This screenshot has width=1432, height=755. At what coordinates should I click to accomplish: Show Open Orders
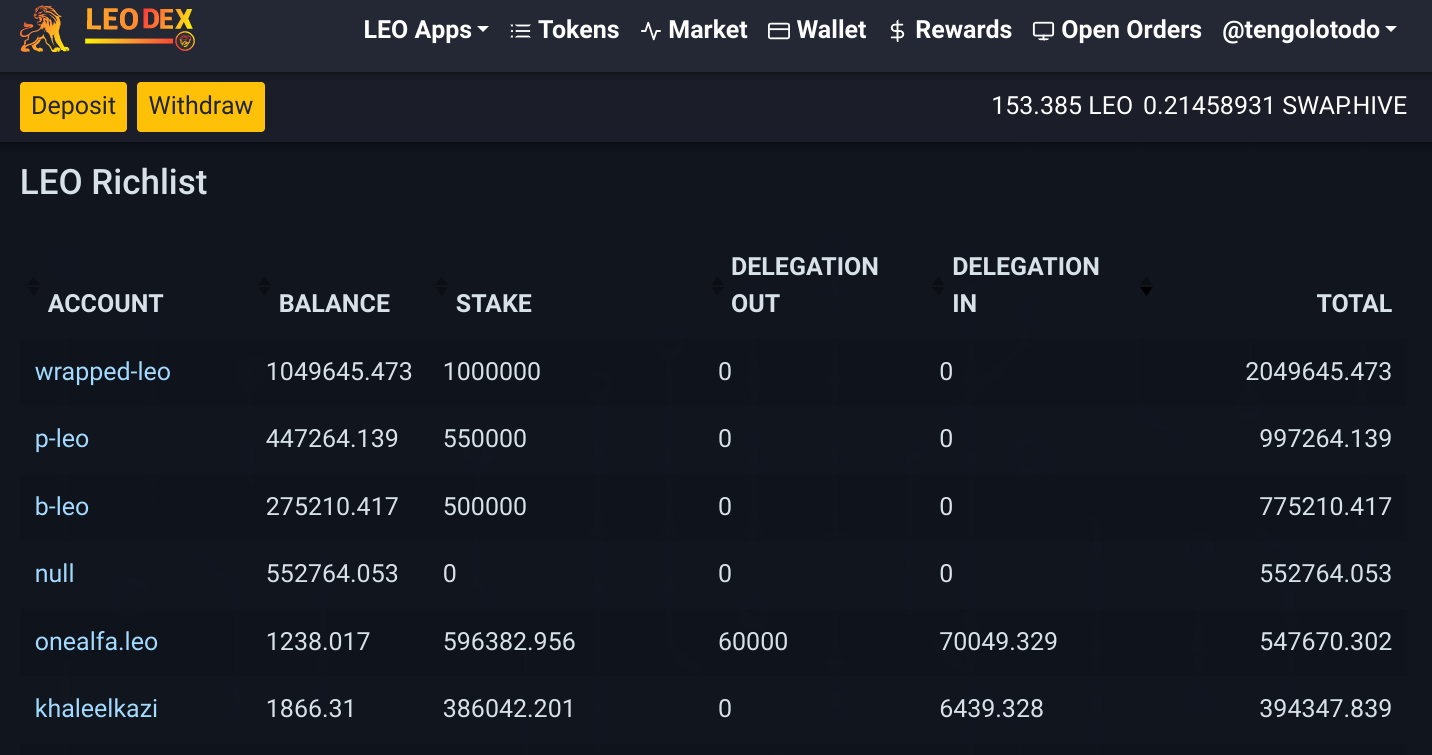1117,30
